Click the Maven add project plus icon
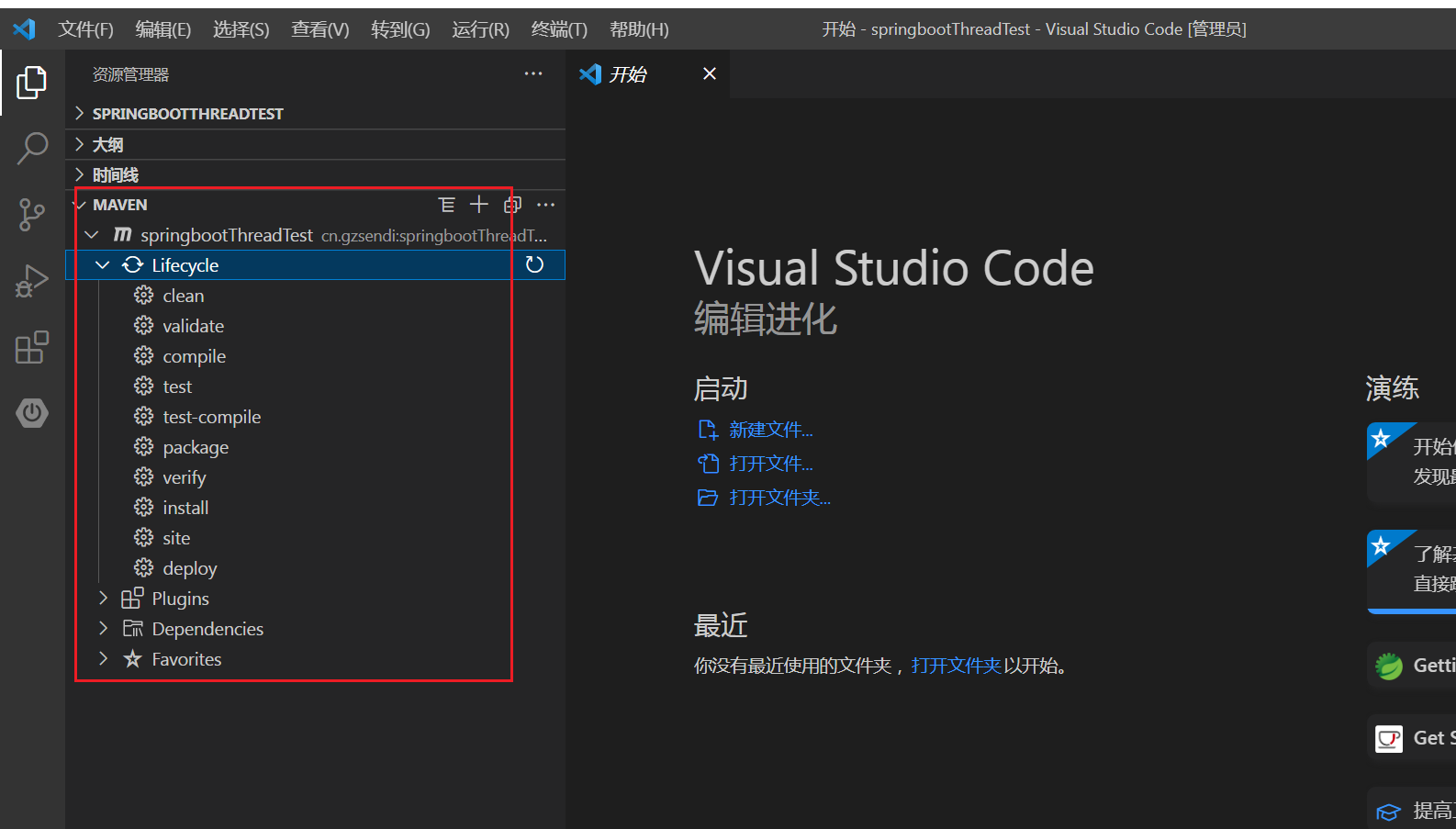This screenshot has height=829, width=1456. point(479,205)
